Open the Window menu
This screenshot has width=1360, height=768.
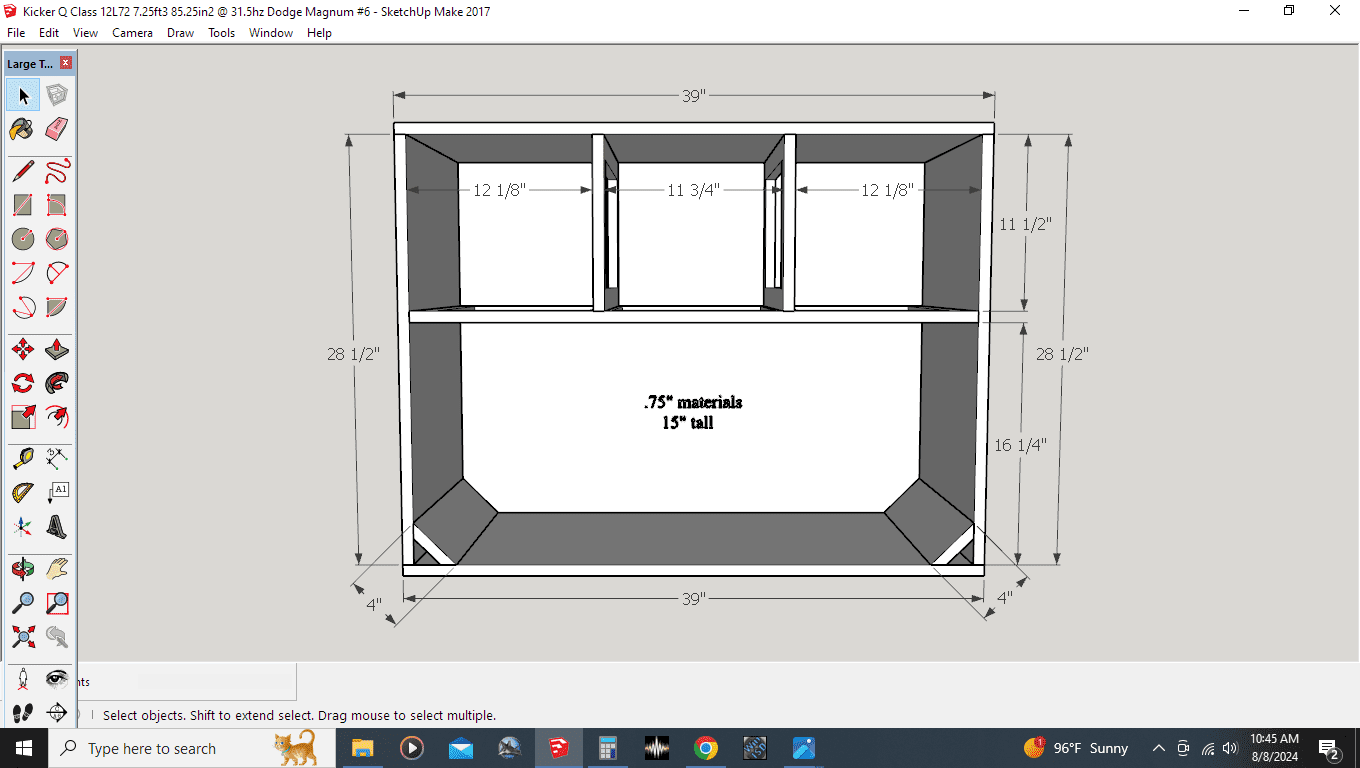pos(271,33)
